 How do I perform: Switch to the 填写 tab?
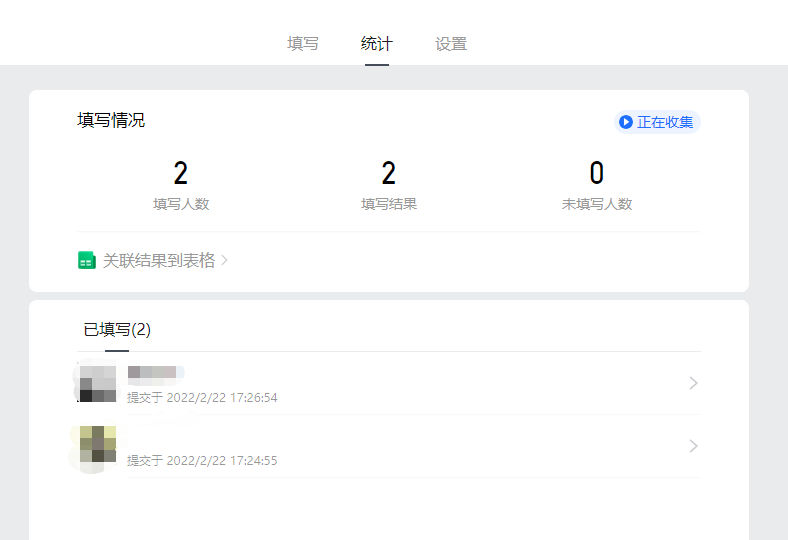[302, 44]
